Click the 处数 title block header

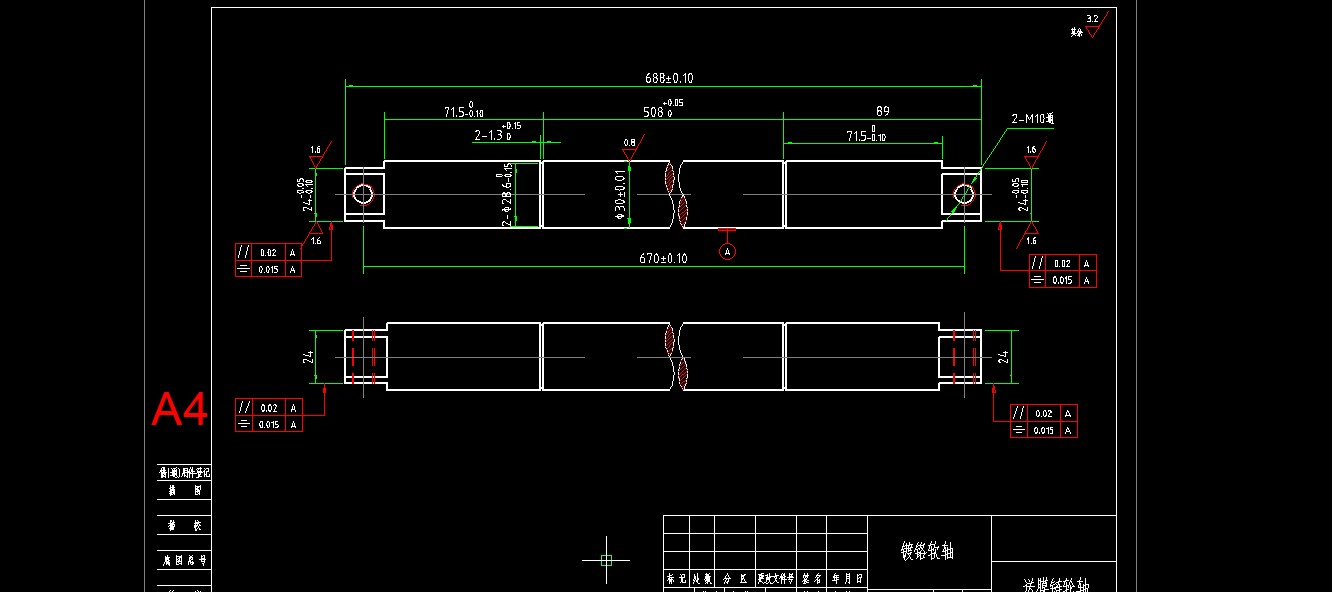coord(701,578)
